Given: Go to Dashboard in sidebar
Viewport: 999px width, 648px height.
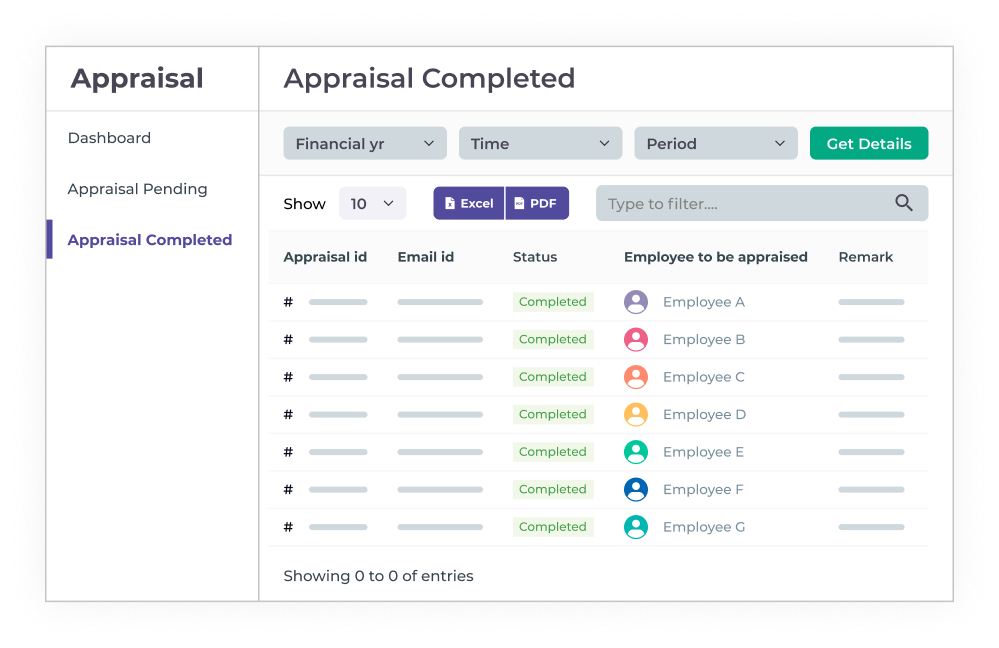Looking at the screenshot, I should (109, 138).
